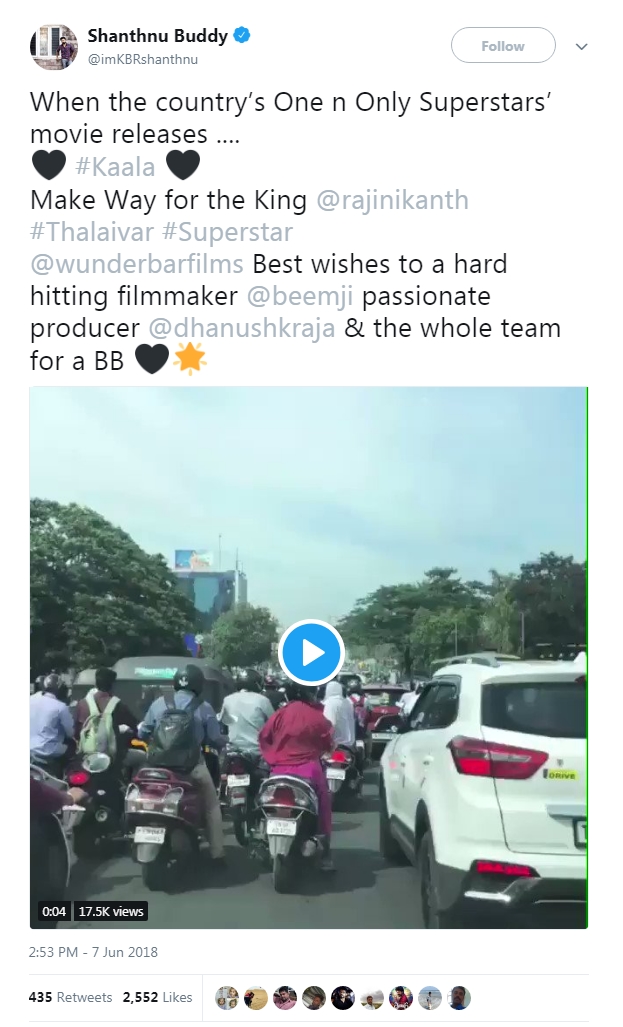The image size is (623, 1027).
Task: View the 435 Retweets list
Action: tap(69, 997)
